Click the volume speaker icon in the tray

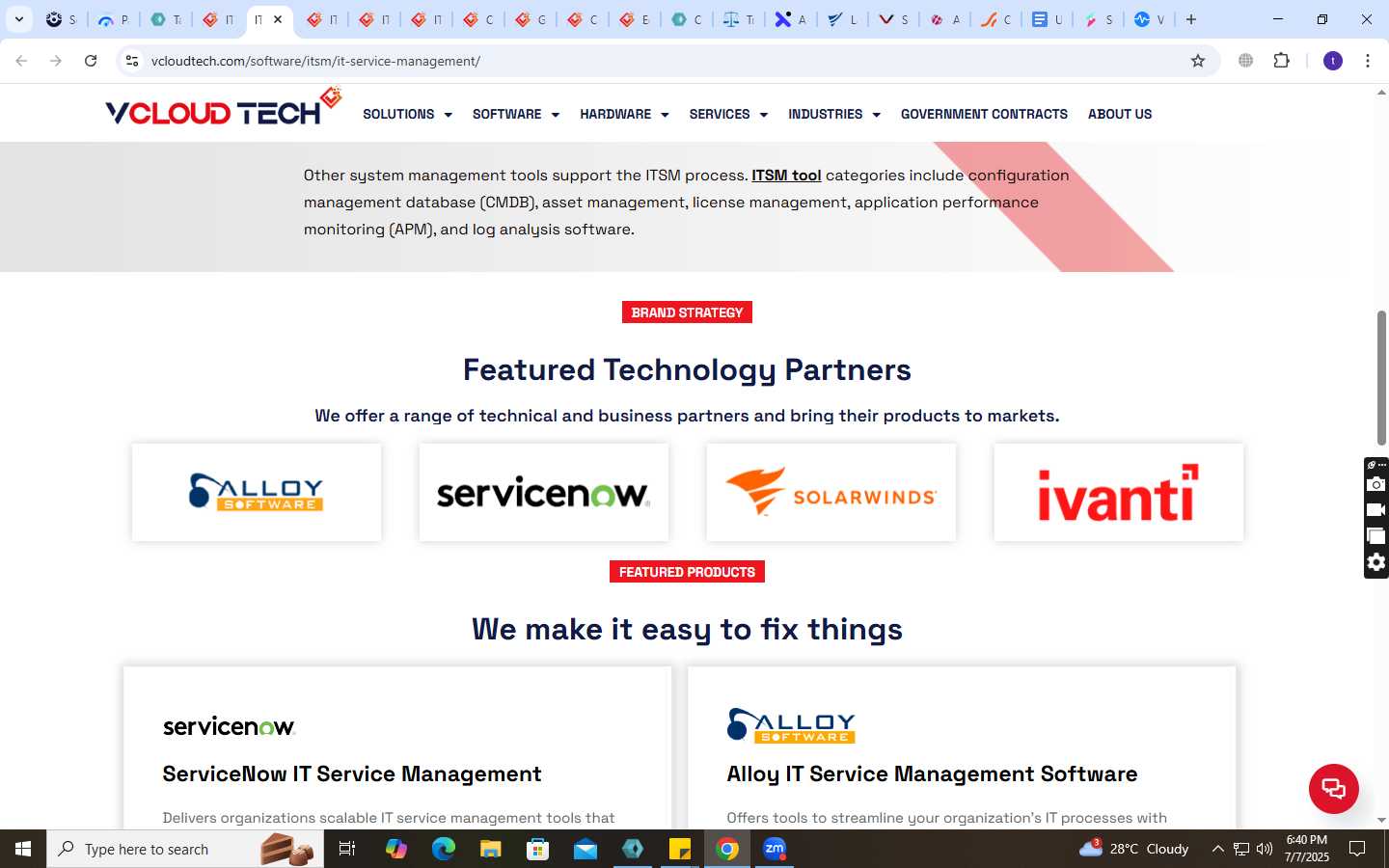pyautogui.click(x=1265, y=849)
